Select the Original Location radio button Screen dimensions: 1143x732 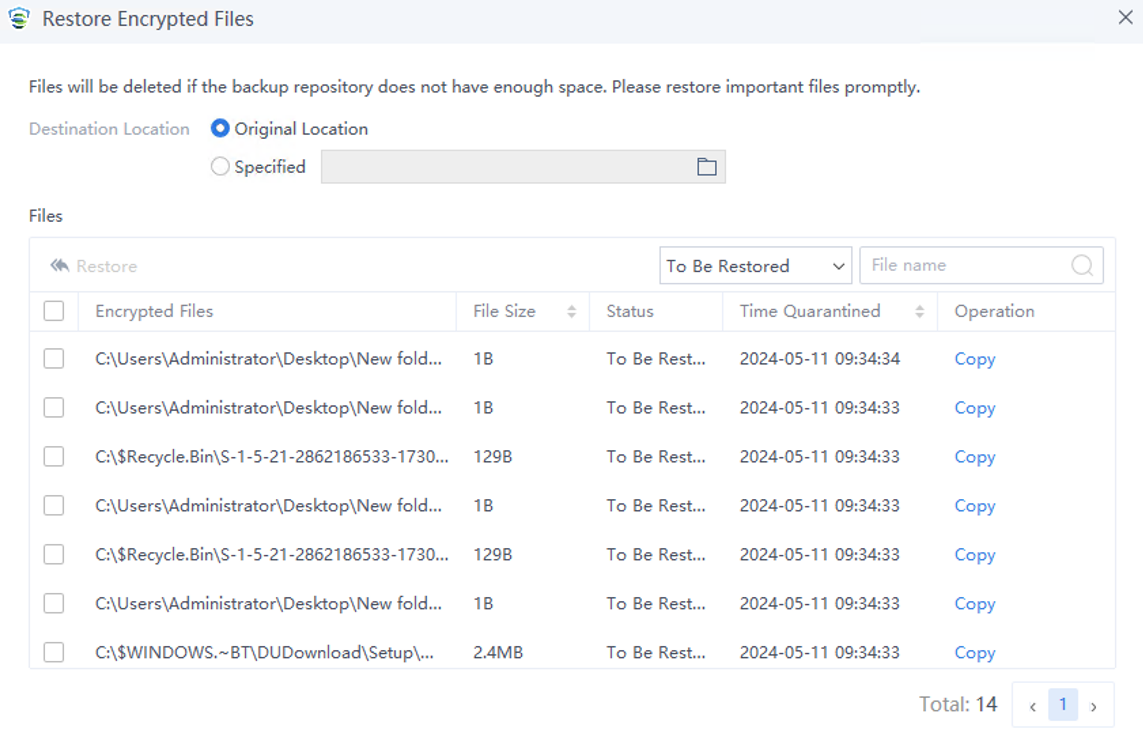coord(220,129)
